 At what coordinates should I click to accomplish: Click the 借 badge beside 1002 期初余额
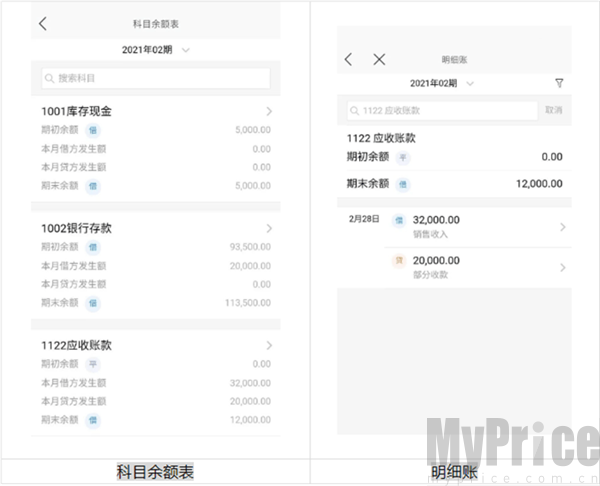pos(93,248)
